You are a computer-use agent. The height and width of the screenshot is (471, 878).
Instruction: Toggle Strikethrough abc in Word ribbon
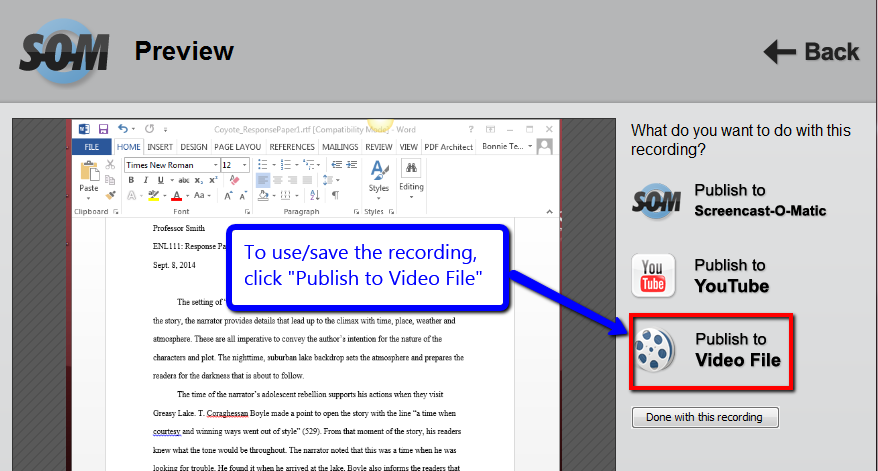pyautogui.click(x=184, y=180)
